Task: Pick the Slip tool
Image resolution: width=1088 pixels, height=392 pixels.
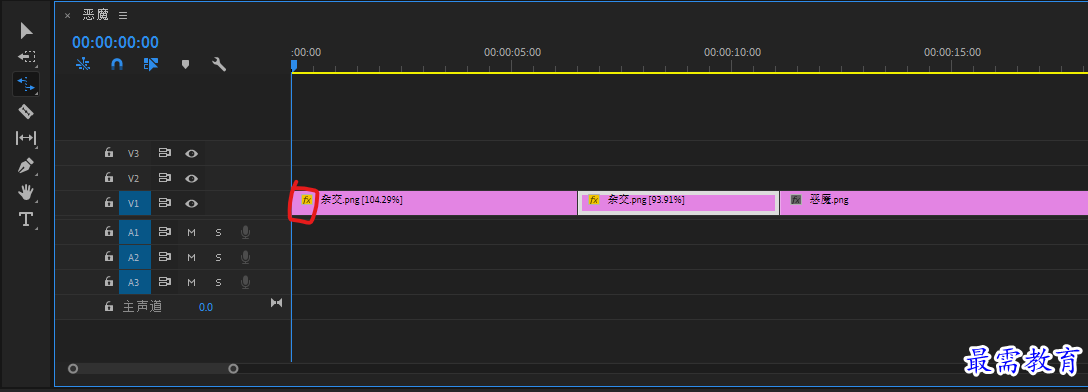Action: [26, 138]
